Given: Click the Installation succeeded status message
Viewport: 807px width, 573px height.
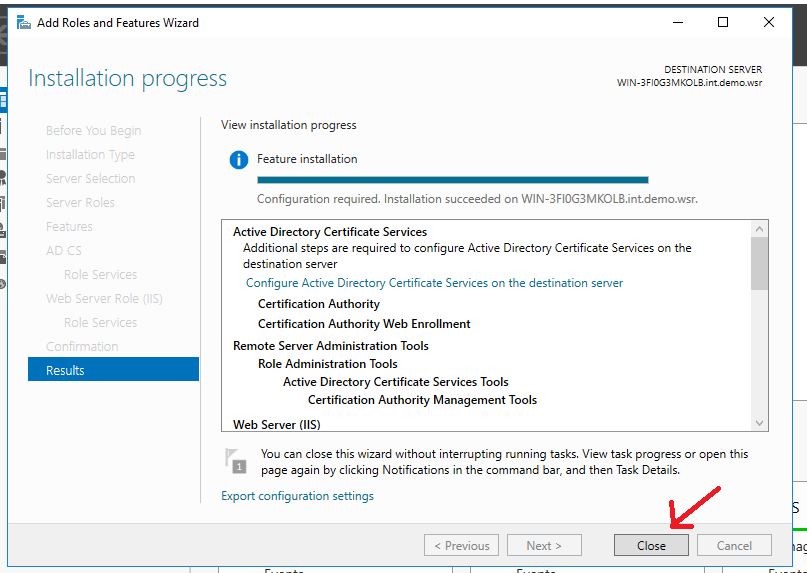Looking at the screenshot, I should (x=477, y=199).
